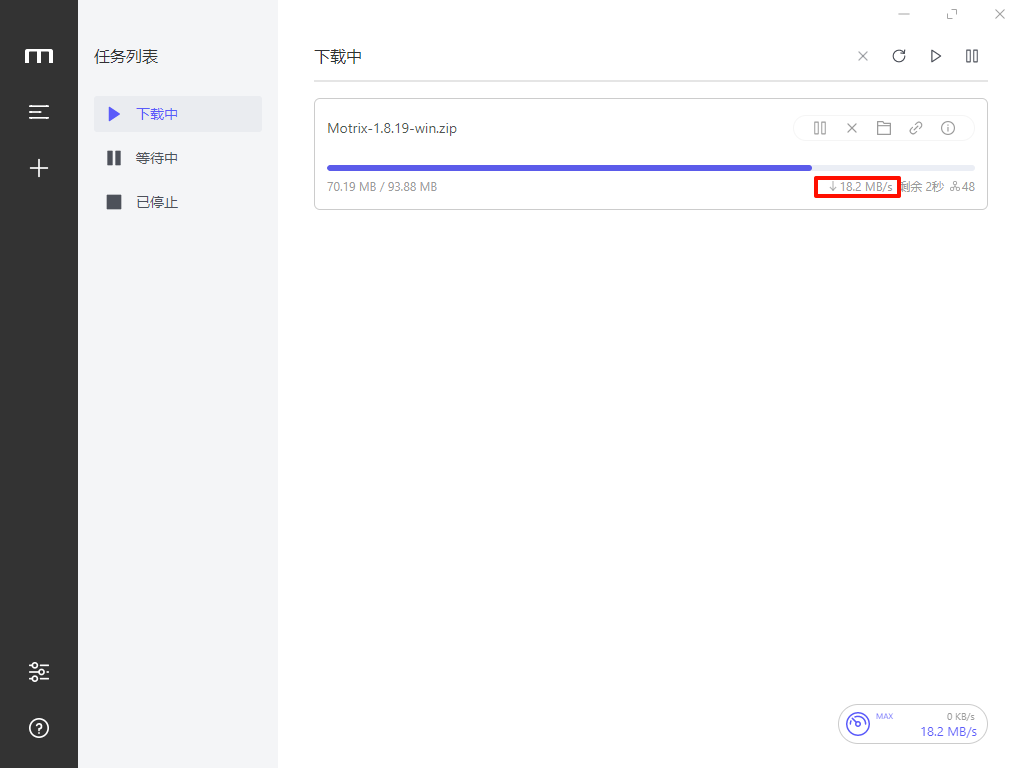
Task: Close the Motrix window
Action: (x=1000, y=14)
